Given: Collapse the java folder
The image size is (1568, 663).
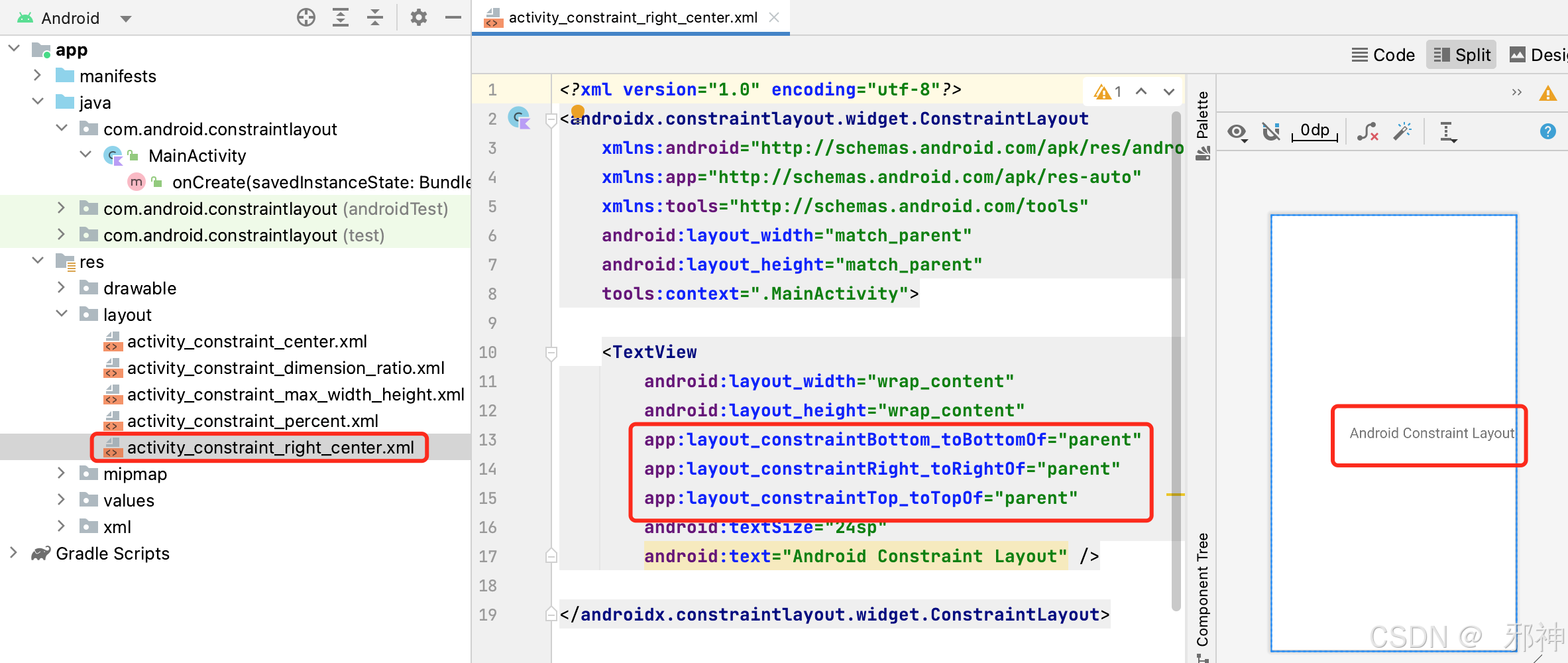Looking at the screenshot, I should point(38,102).
